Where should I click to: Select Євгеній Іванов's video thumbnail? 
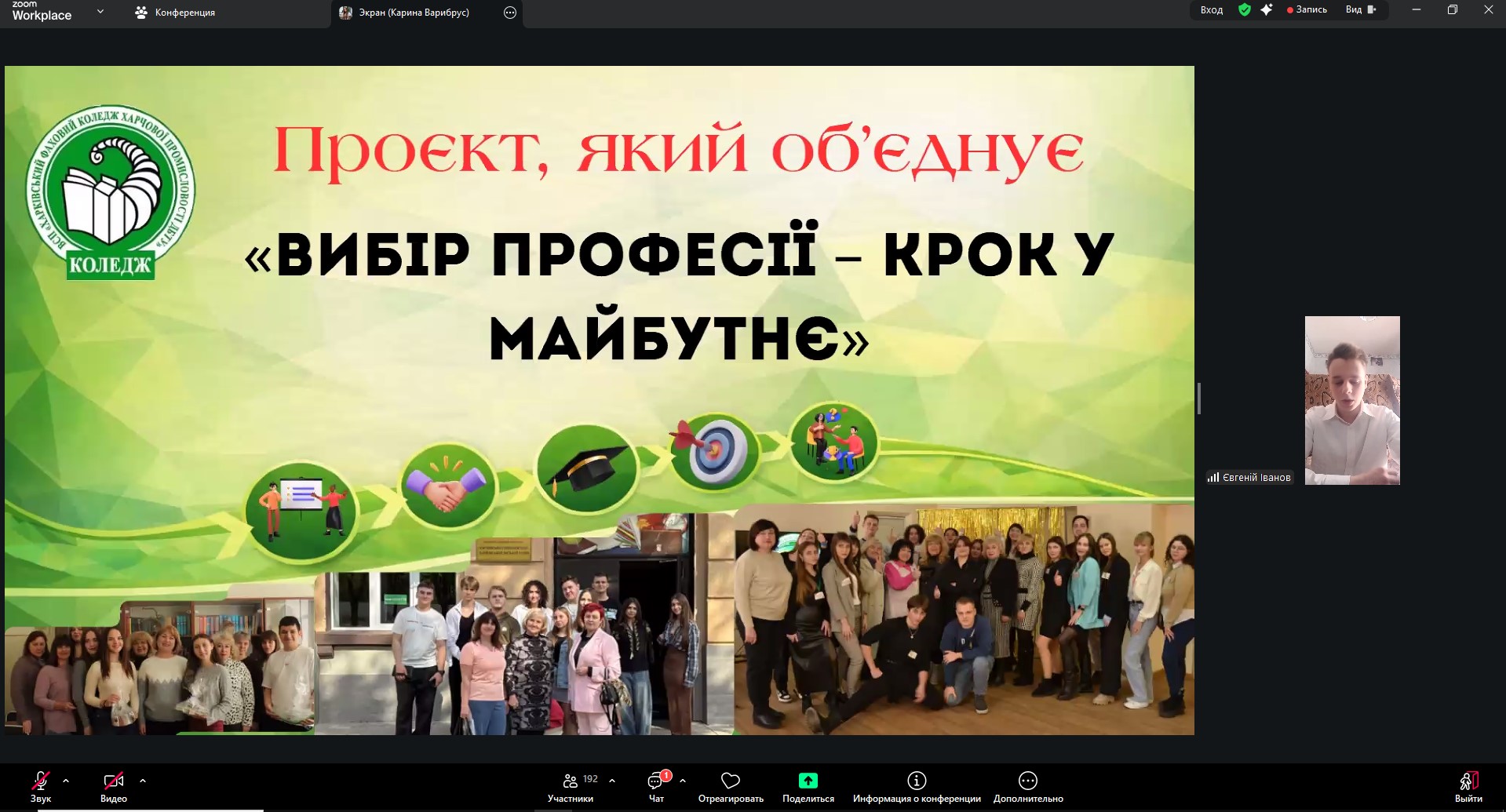click(1351, 400)
